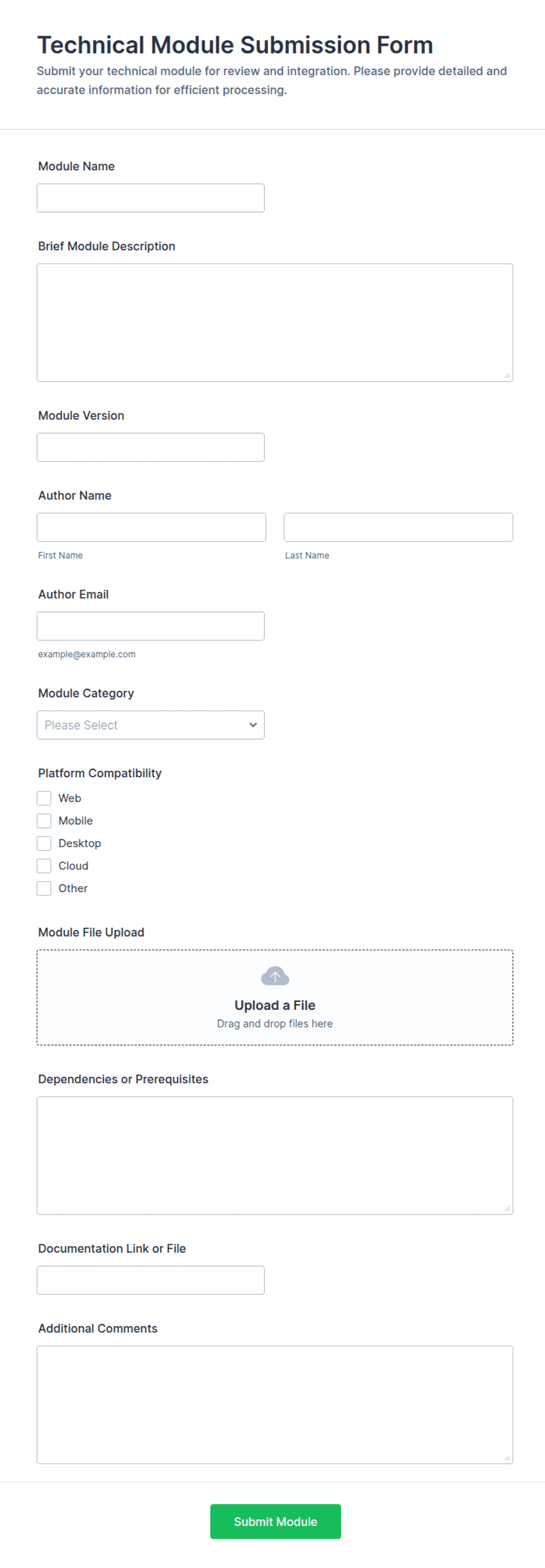Click the Additional Comments resize handle
The image size is (545, 1568).
coord(507,1457)
